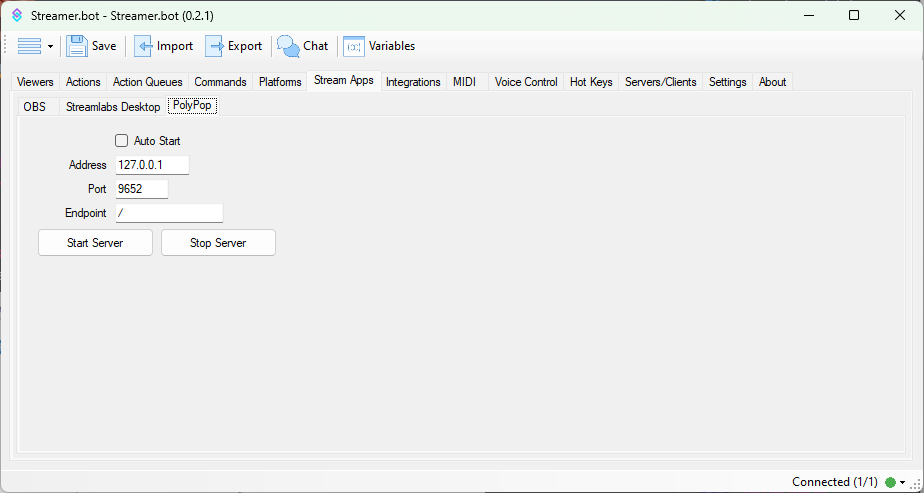Open the OBS sub-tab
Screen dimensions: 924x493
(35, 106)
